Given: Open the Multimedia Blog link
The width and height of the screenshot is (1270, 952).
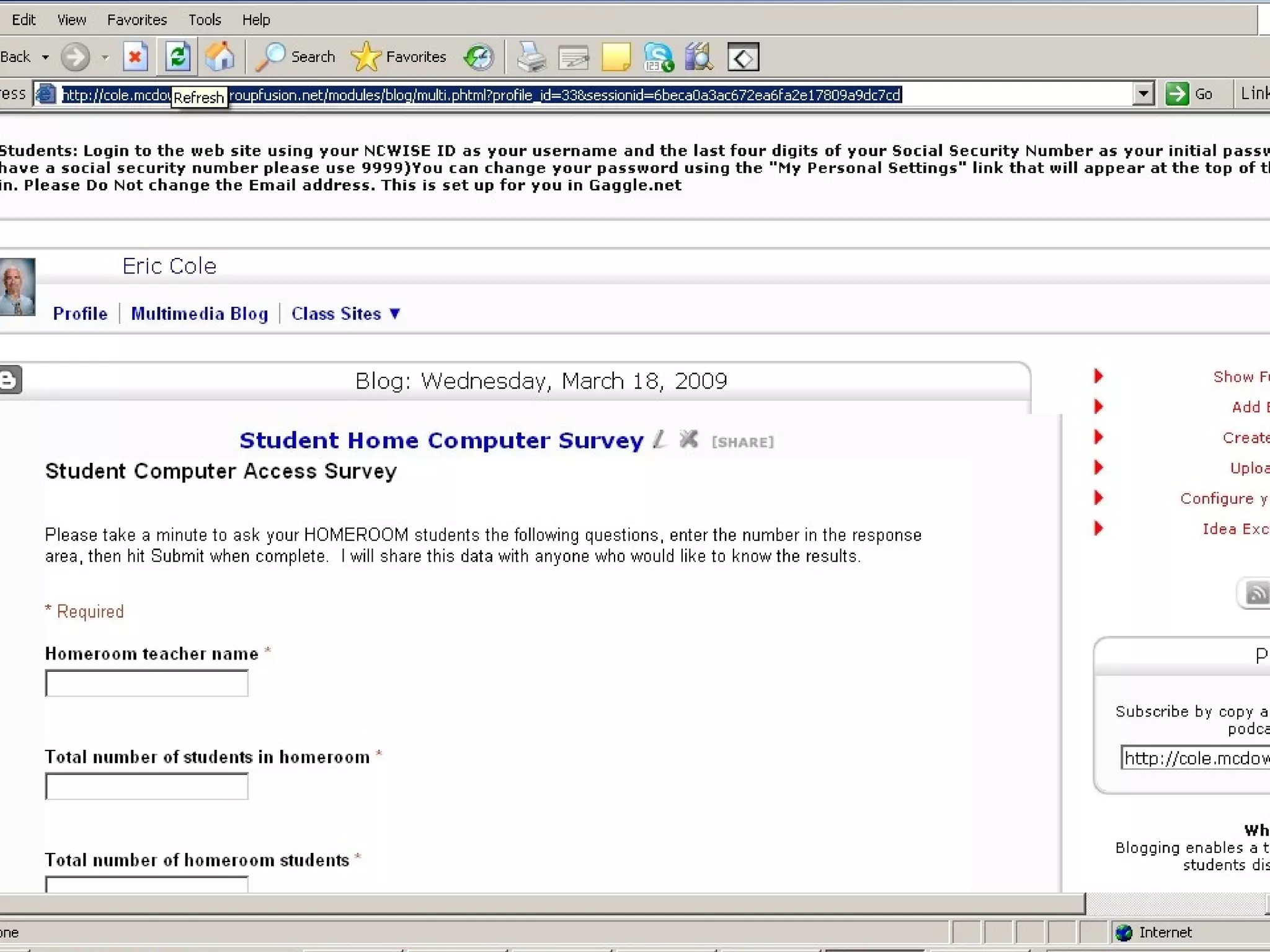Looking at the screenshot, I should pyautogui.click(x=199, y=314).
